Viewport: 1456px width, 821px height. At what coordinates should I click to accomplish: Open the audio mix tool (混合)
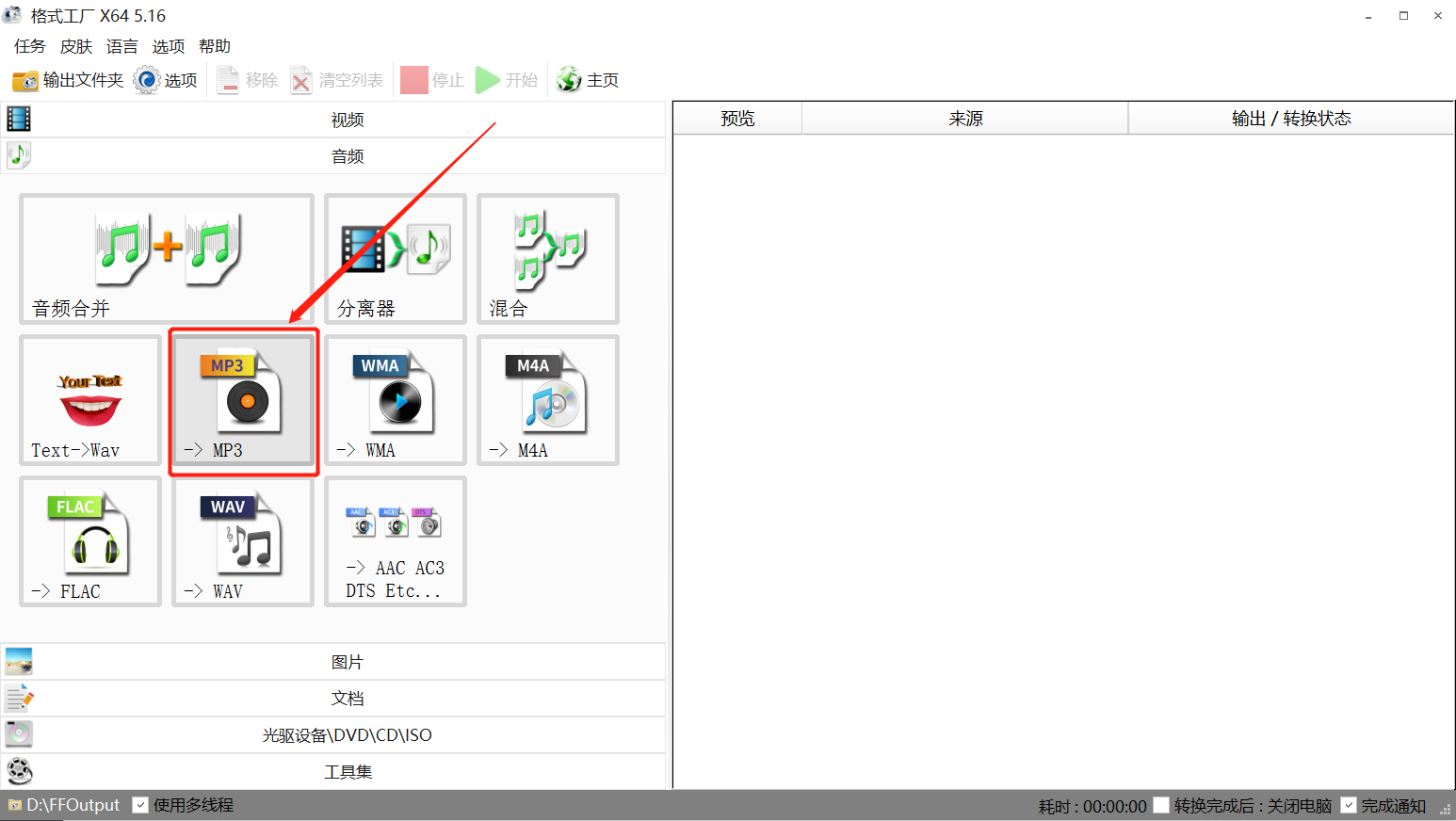(x=548, y=259)
